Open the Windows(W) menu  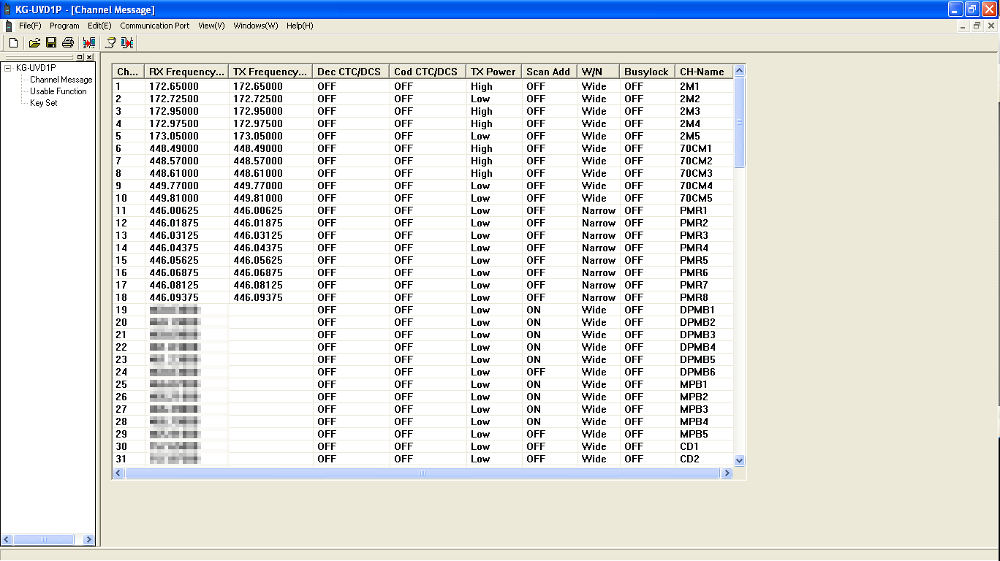tap(256, 26)
